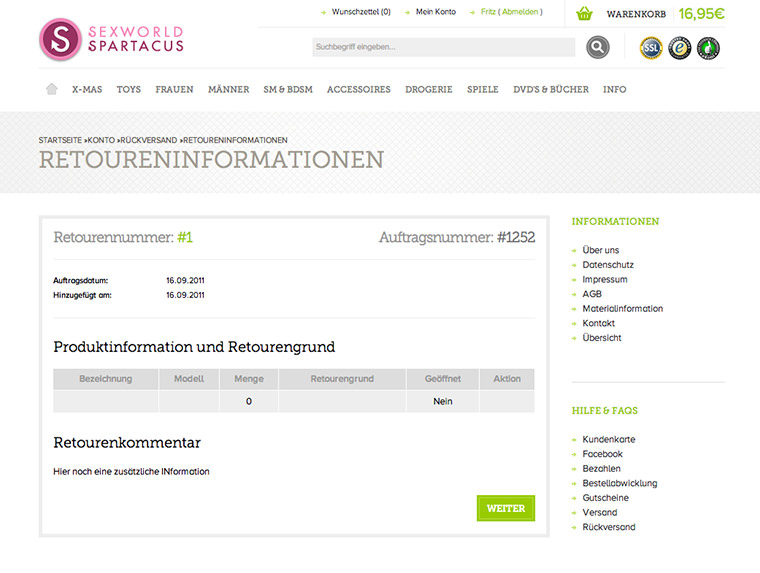This screenshot has width=760, height=573.
Task: Open the Materialinformation link
Action: [622, 308]
